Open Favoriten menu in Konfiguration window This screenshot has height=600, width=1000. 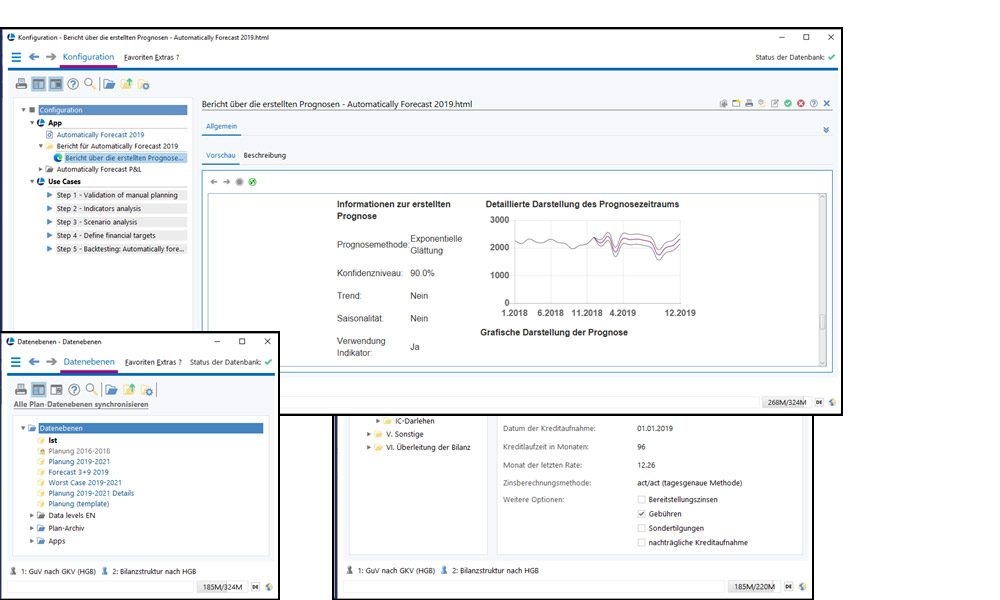pyautogui.click(x=138, y=57)
